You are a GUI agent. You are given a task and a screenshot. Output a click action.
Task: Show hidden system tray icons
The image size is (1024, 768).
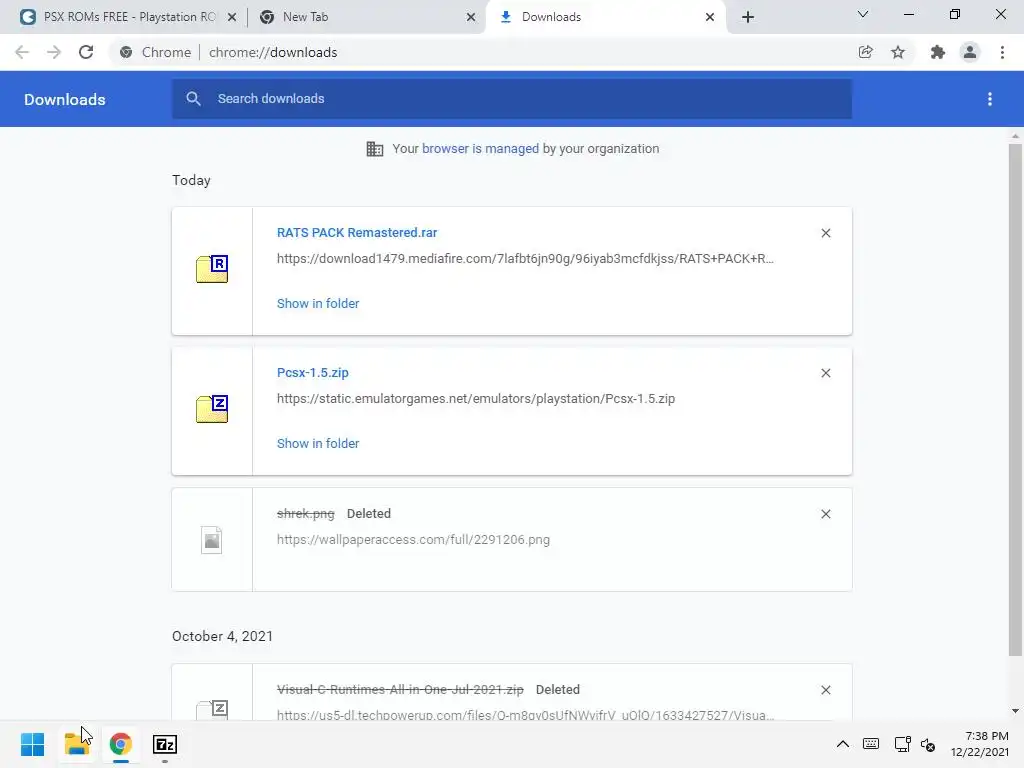[843, 744]
